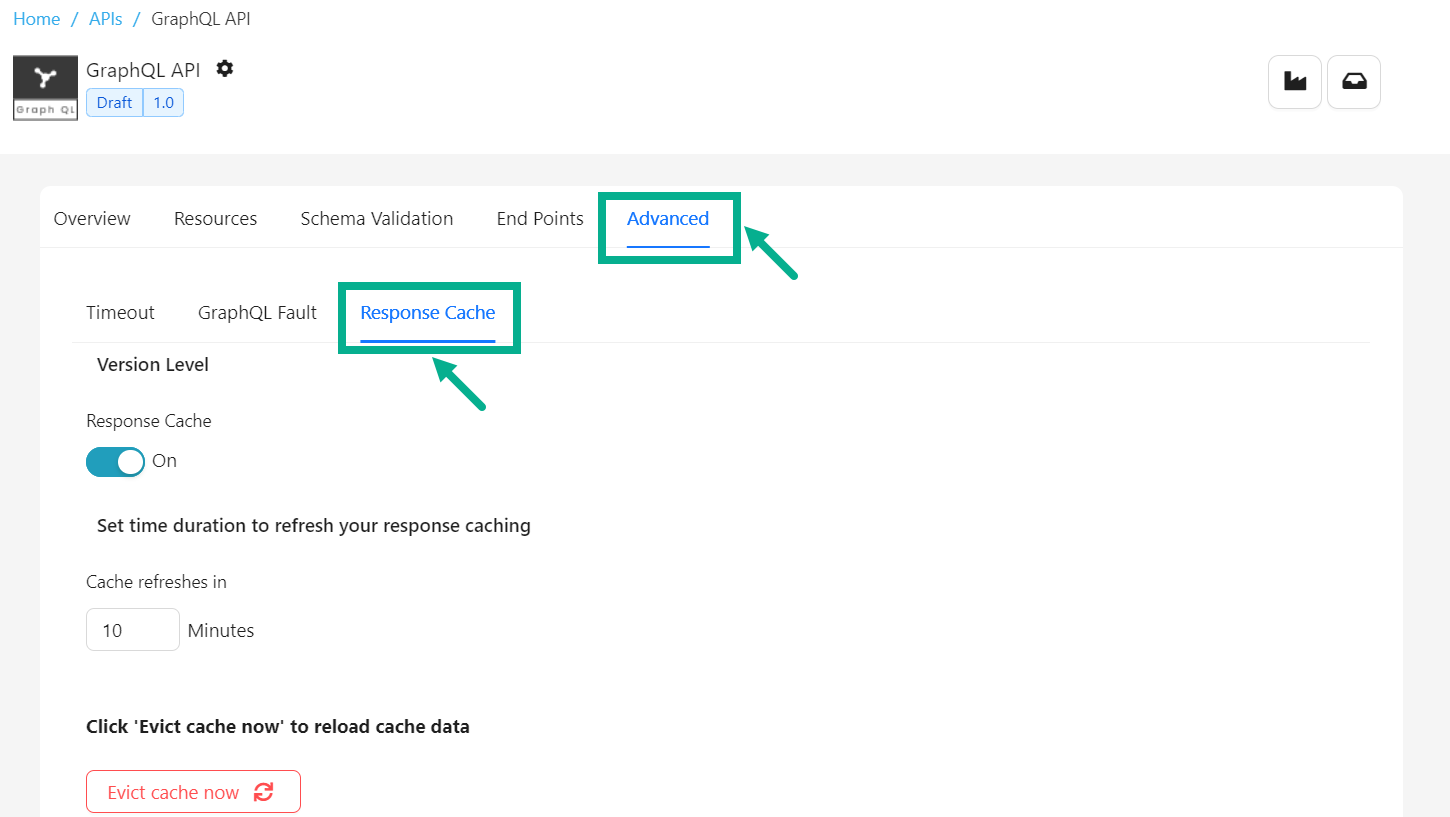Select the Response Cache sub-tab

coord(428,313)
